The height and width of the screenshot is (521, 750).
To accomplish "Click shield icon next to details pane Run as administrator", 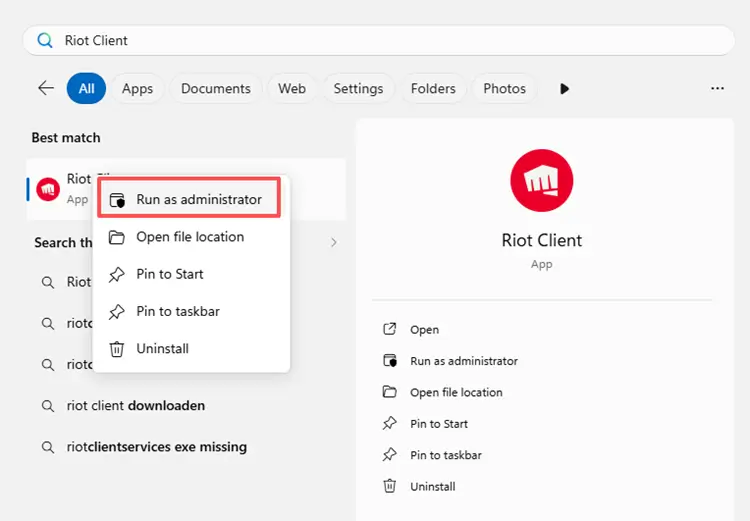I will 390,361.
